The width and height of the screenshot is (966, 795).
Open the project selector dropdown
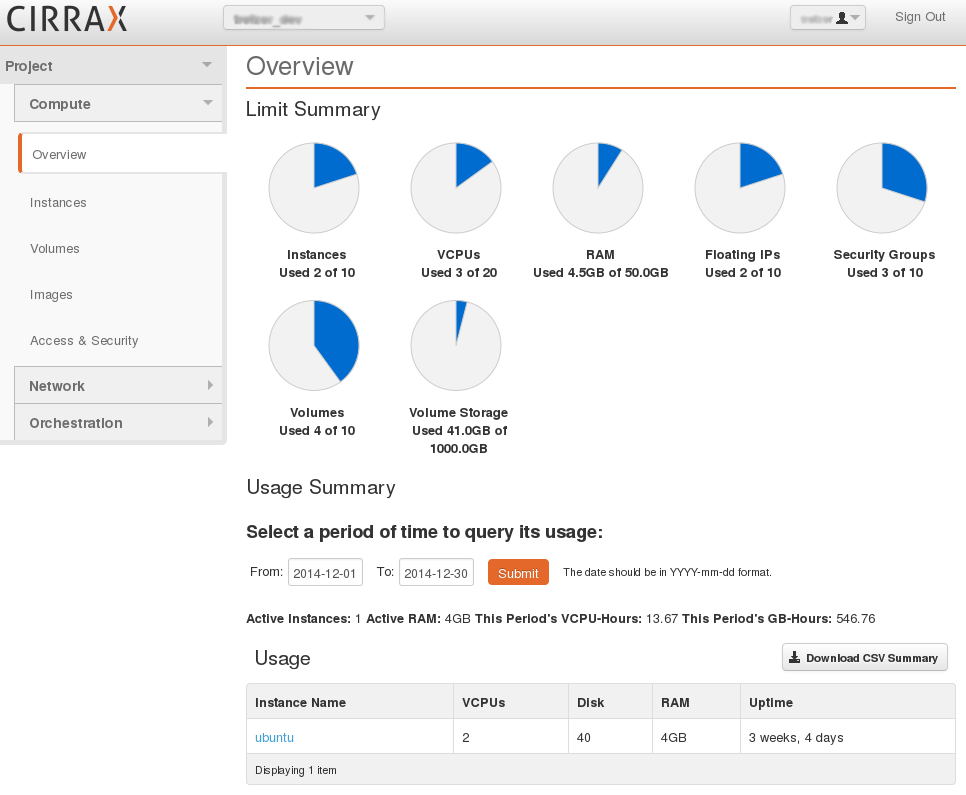(x=303, y=18)
